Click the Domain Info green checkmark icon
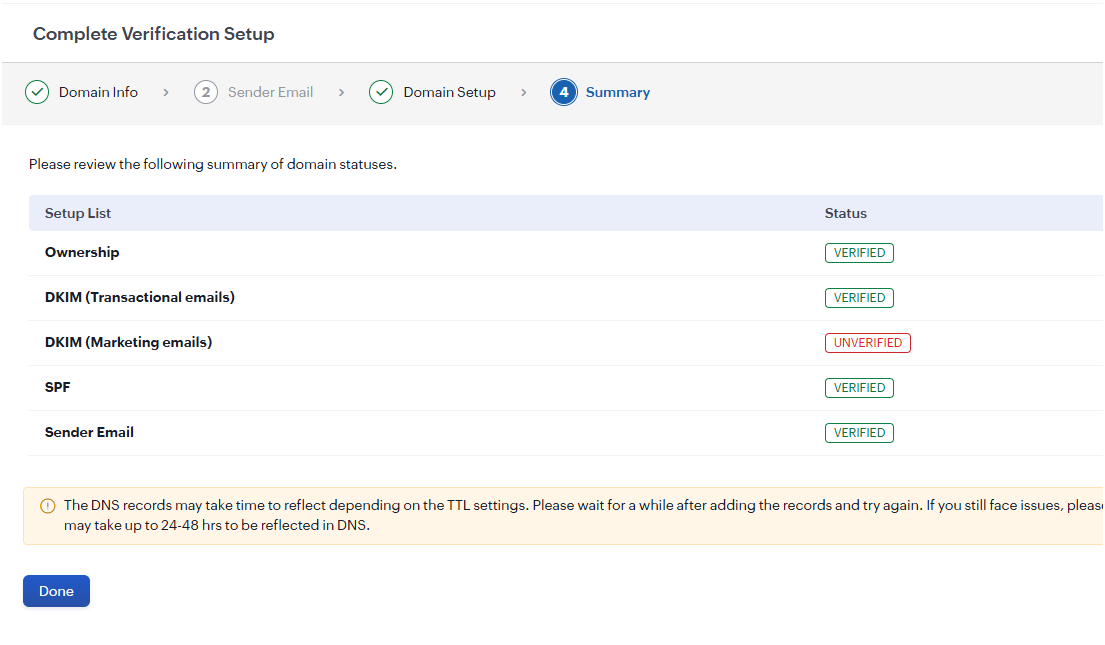1105x645 pixels. pyautogui.click(x=37, y=92)
